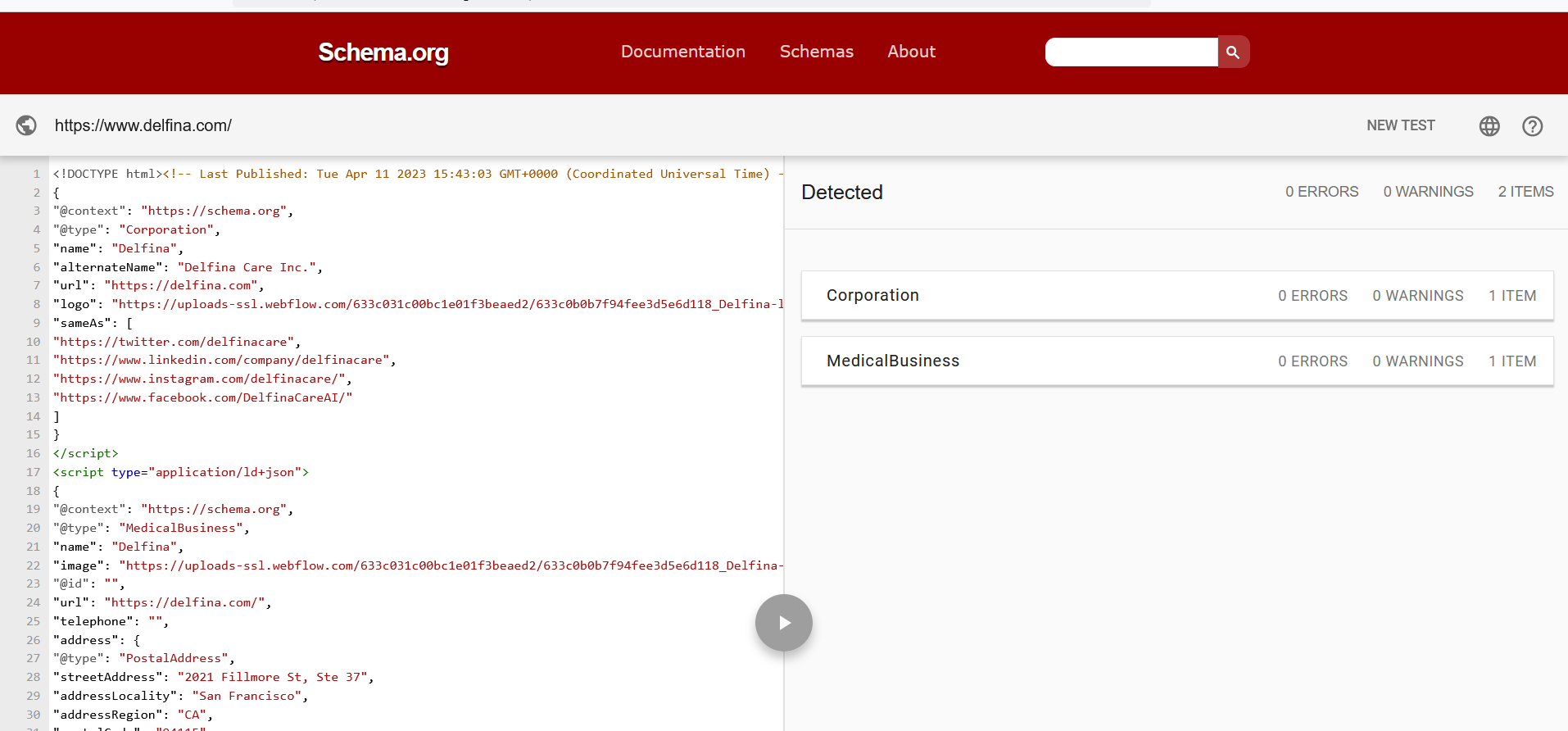Click the "streetAddress" code line
This screenshot has height=731, width=1568.
[x=213, y=677]
